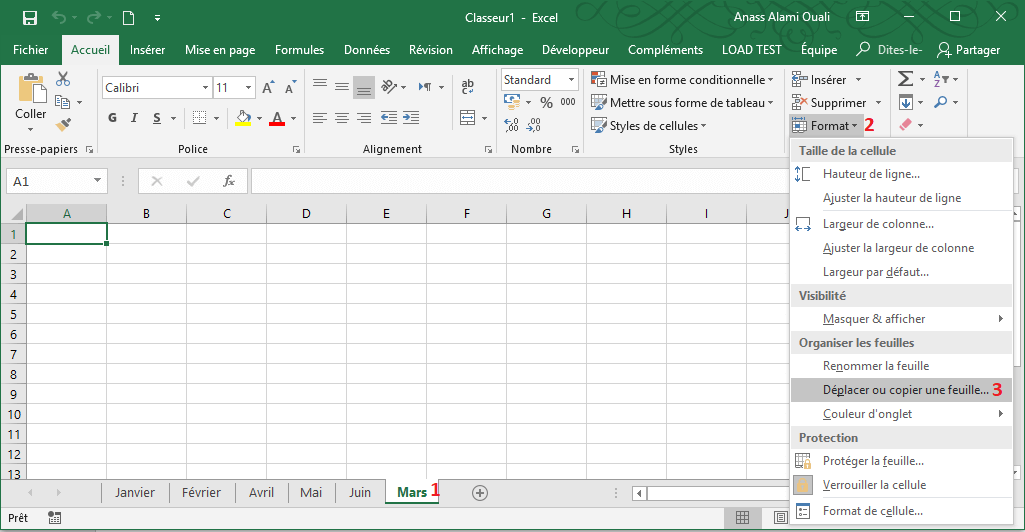Toggle bold formatting (G)
Viewport: 1025px width, 532px height.
(x=112, y=118)
